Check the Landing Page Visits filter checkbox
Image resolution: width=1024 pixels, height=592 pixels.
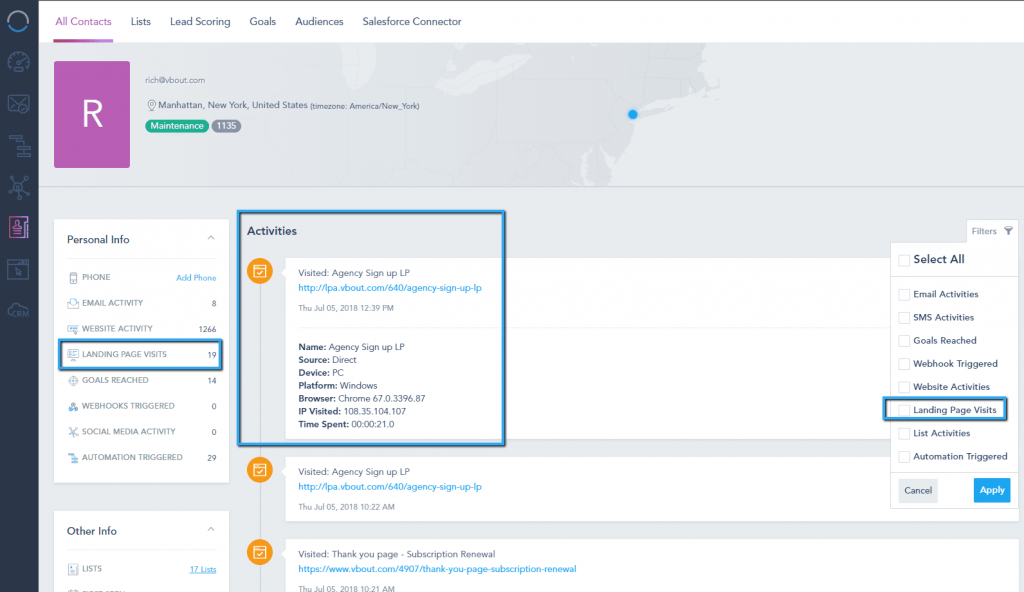tap(904, 410)
